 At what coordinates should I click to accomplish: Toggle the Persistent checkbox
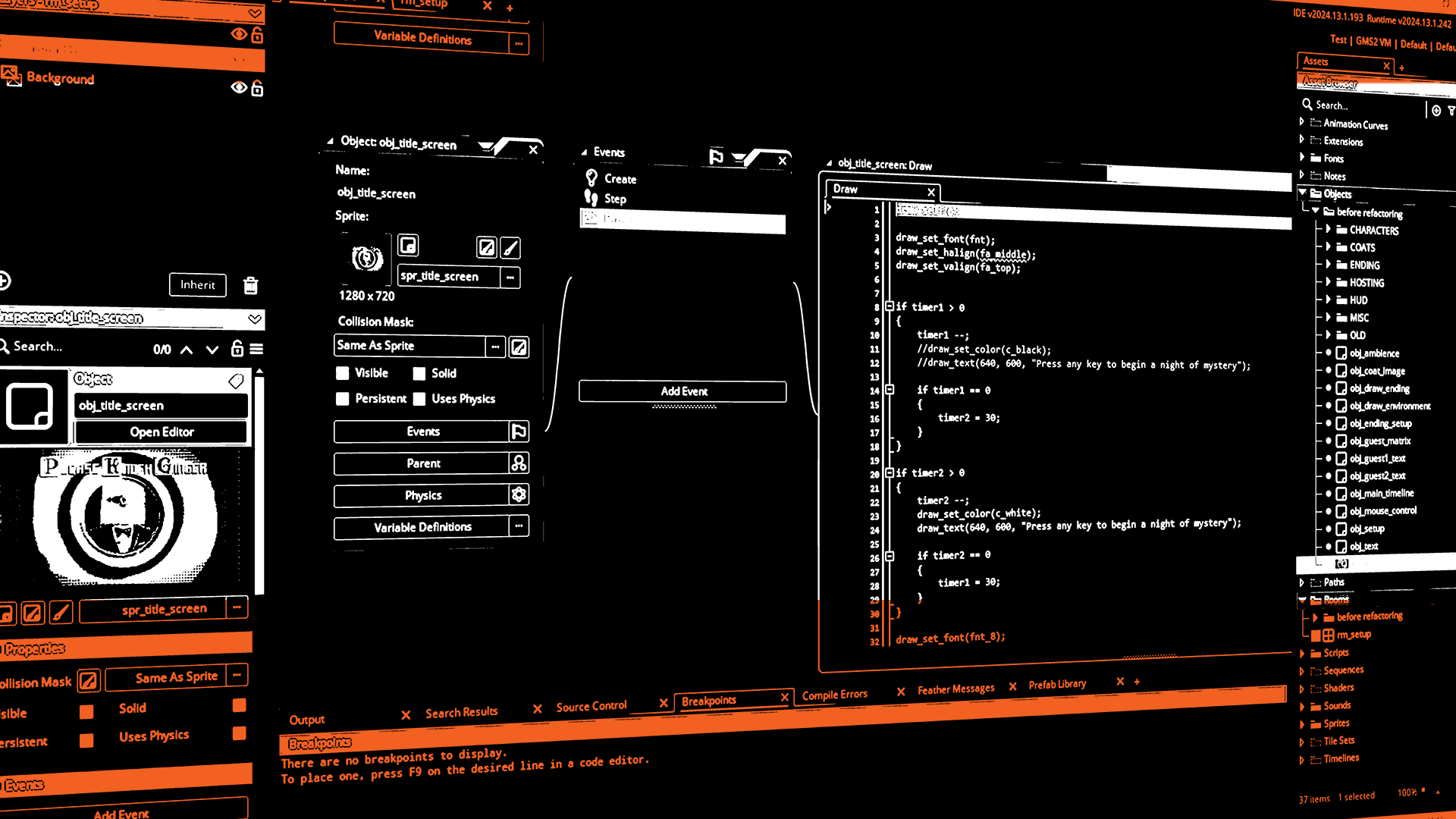pos(343,399)
